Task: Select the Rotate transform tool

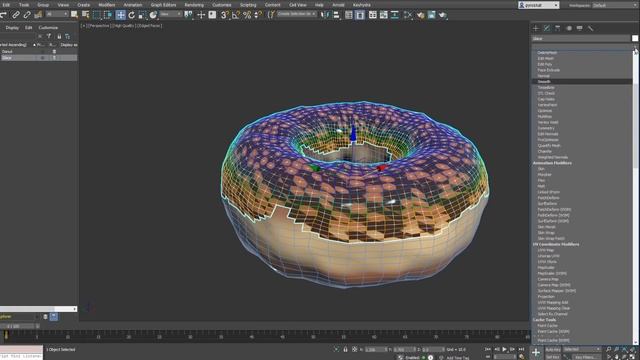Action: [x=131, y=15]
